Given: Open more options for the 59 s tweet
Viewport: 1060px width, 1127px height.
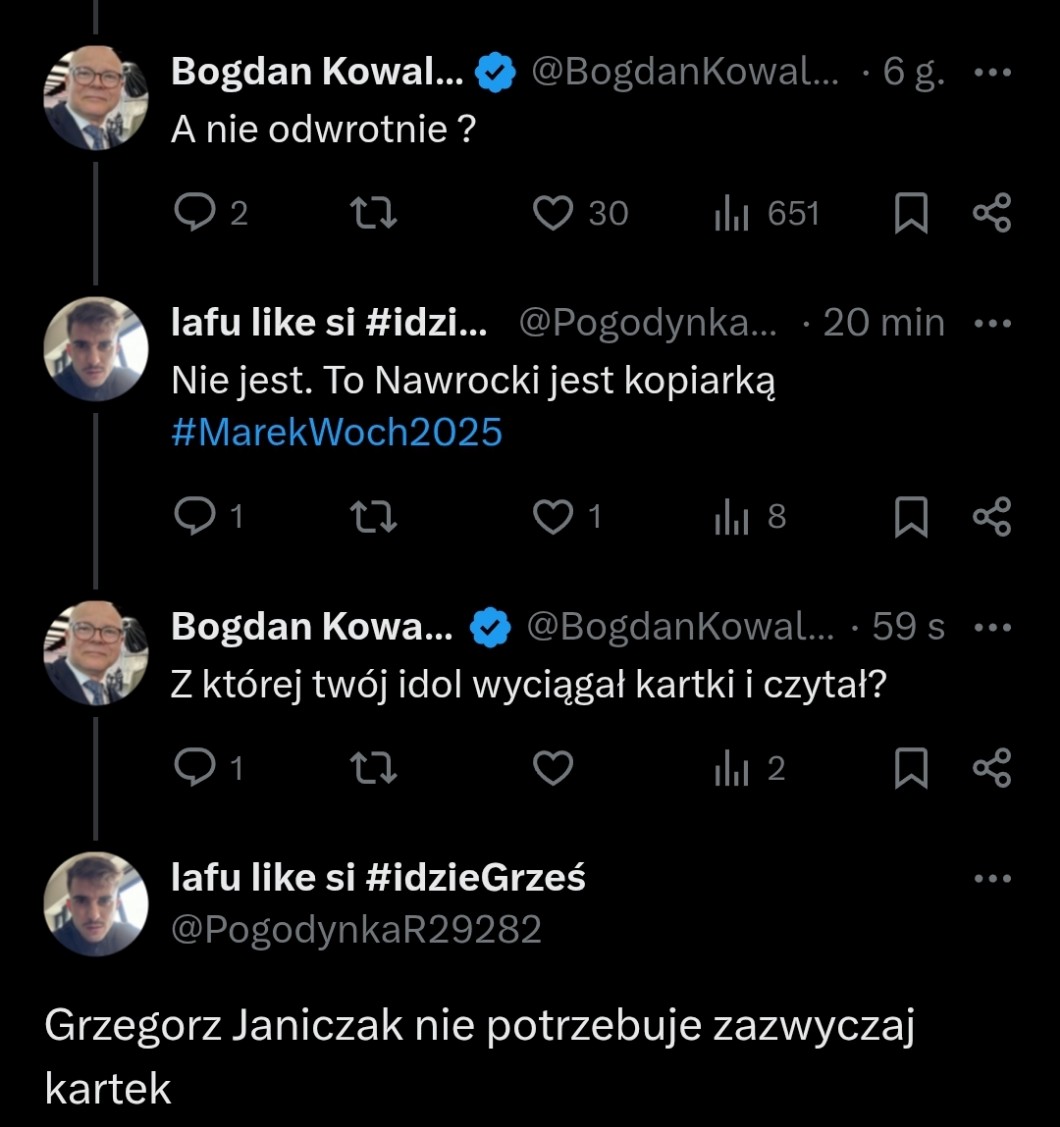Looking at the screenshot, I should click(x=992, y=627).
